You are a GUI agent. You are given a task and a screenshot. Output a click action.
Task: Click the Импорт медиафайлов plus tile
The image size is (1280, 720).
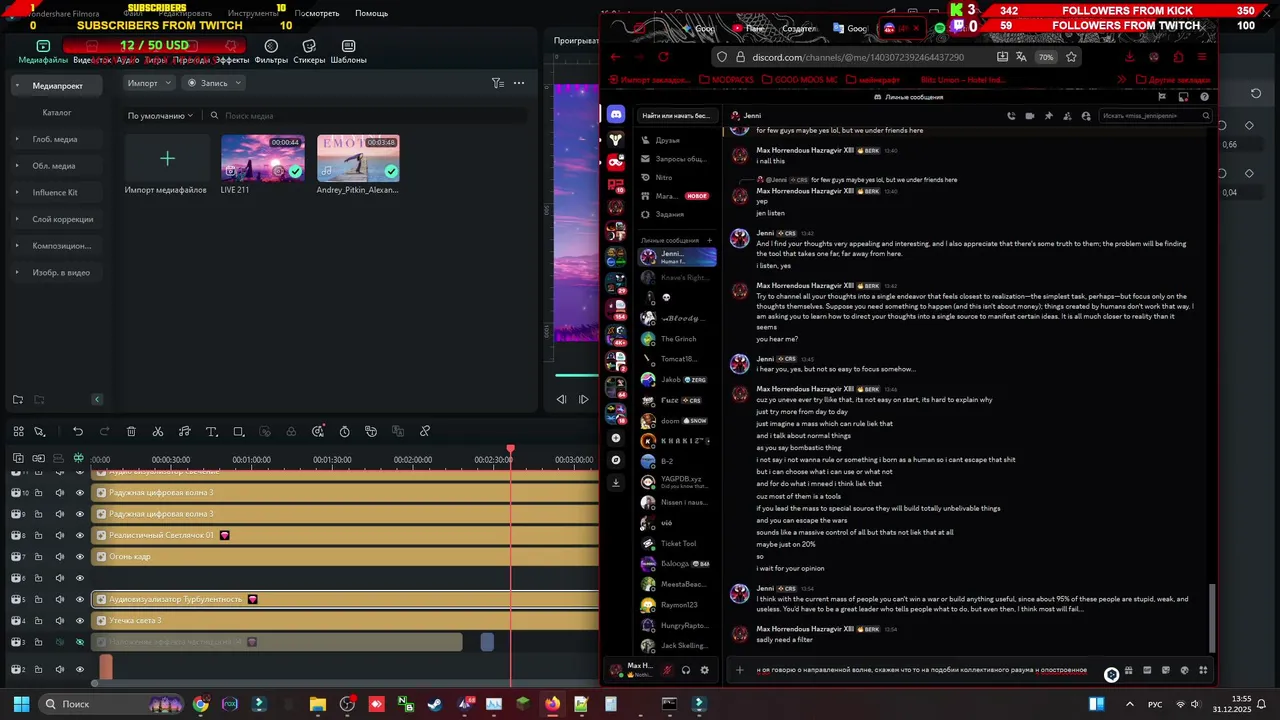tap(167, 158)
